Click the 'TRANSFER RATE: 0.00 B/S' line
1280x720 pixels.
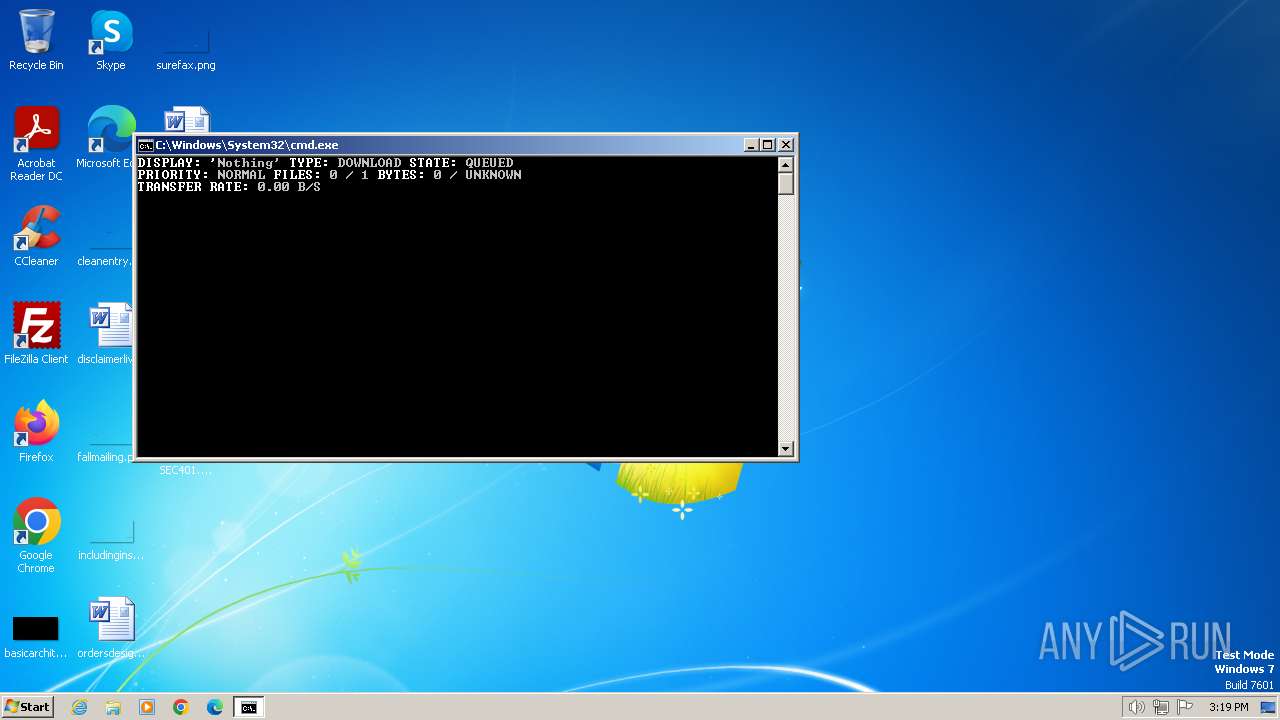click(229, 187)
